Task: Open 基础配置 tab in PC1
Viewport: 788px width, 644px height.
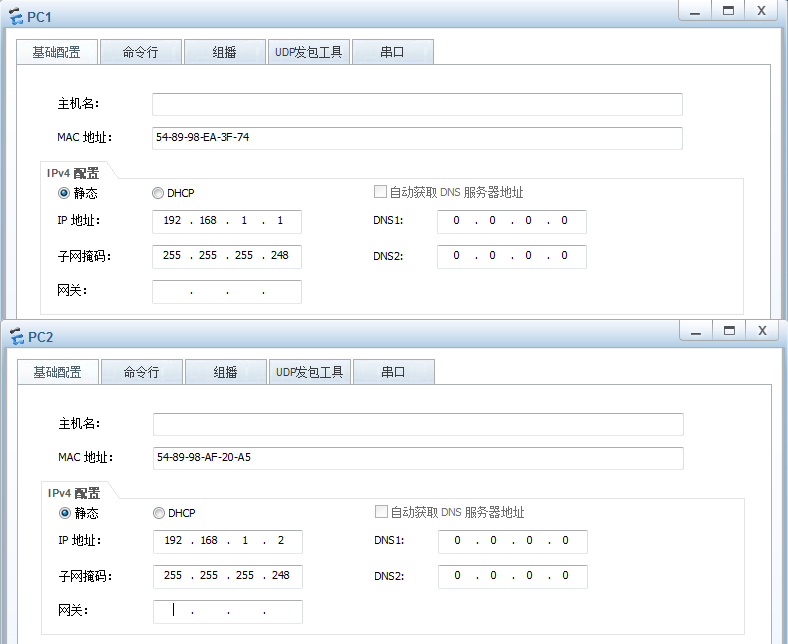Action: 57,52
